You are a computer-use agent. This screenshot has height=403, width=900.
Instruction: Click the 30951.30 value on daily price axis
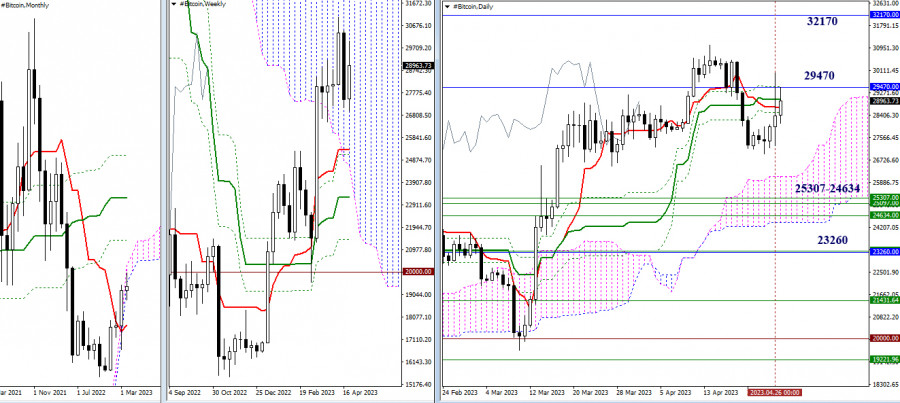coord(885,48)
